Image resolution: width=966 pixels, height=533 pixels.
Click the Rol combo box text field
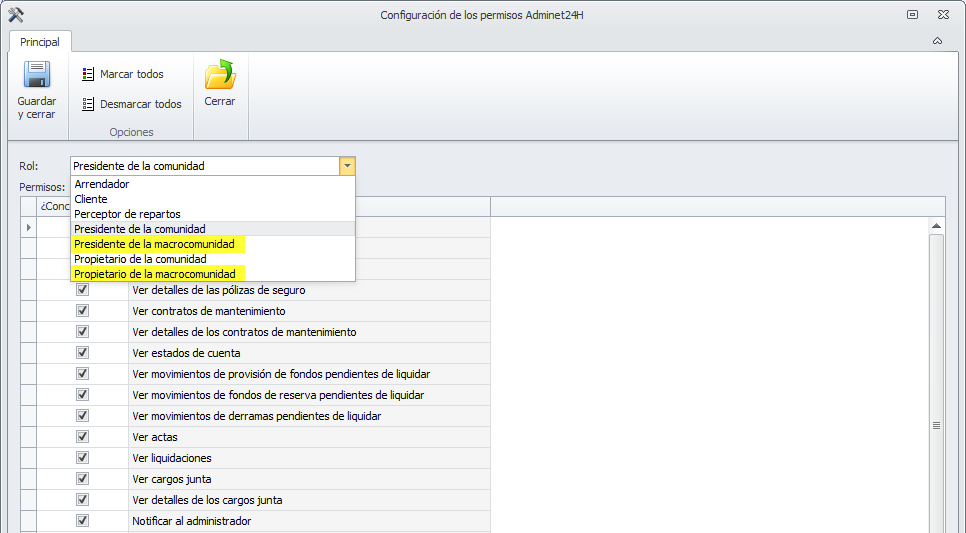(x=205, y=166)
